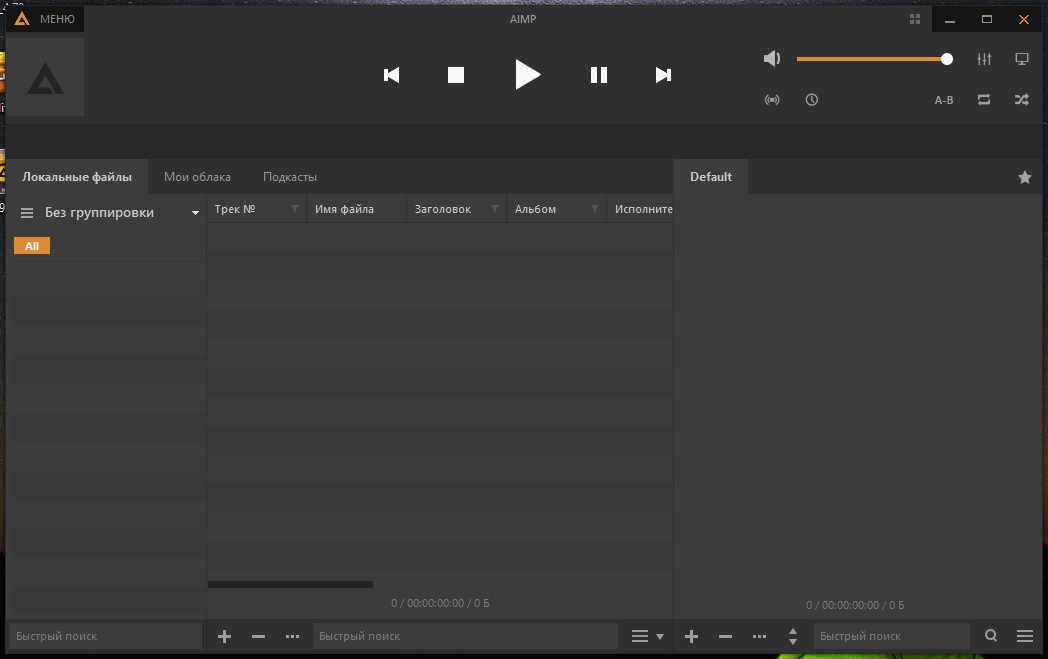Image resolution: width=1048 pixels, height=659 pixels.
Task: Open the favorites star icon
Action: (x=1025, y=177)
